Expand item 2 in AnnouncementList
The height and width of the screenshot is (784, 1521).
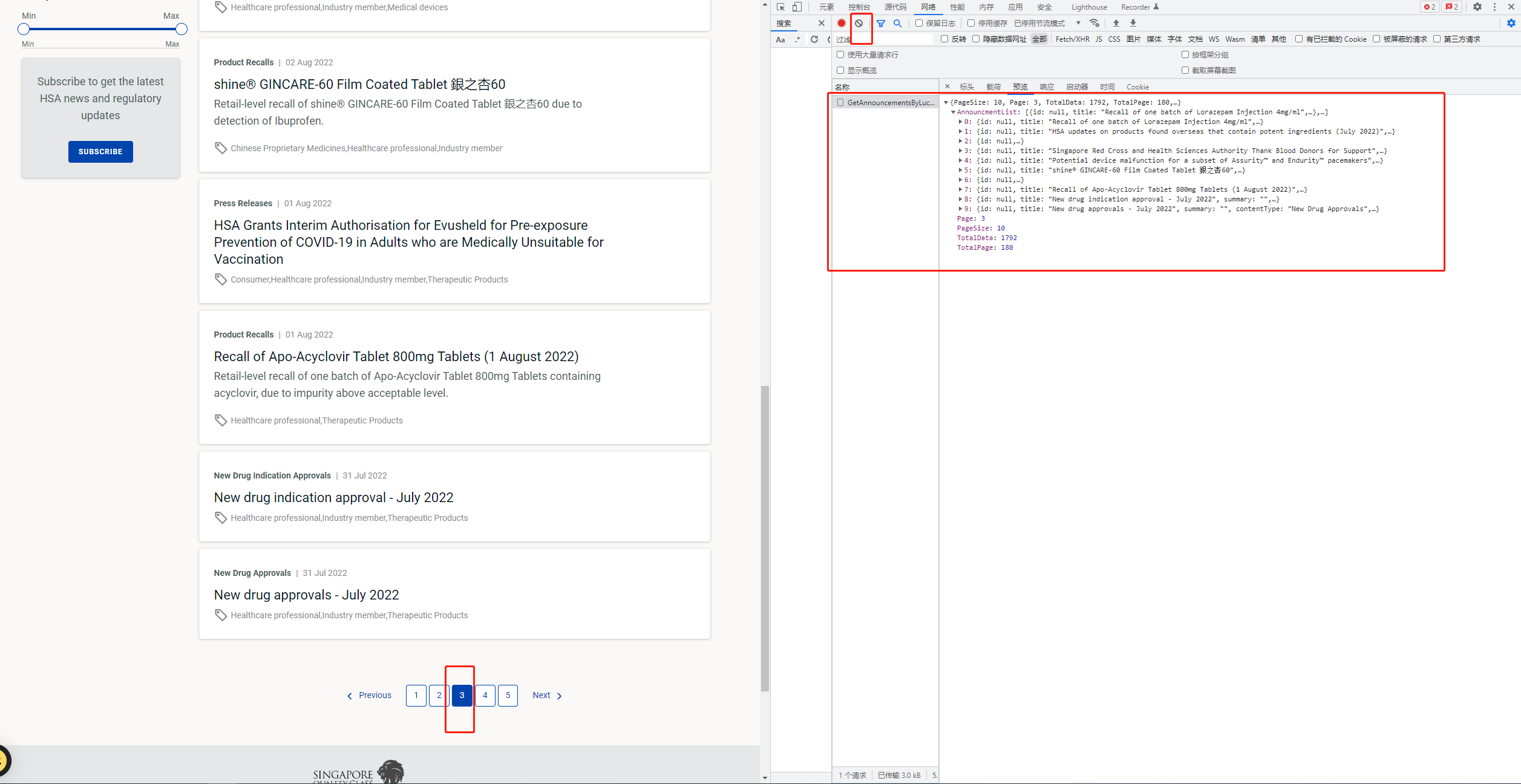click(960, 142)
